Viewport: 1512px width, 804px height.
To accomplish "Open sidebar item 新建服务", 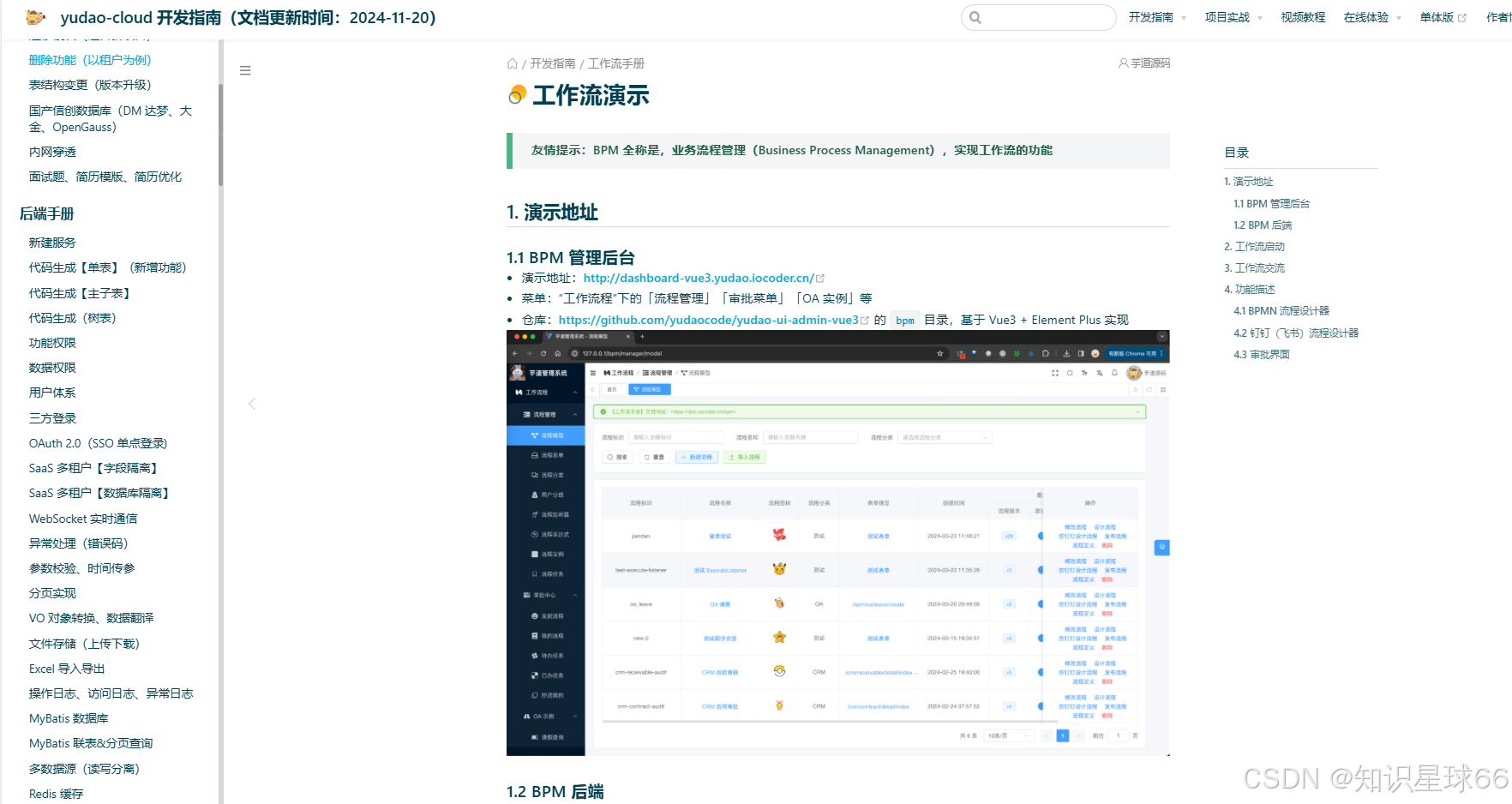I will tap(52, 243).
